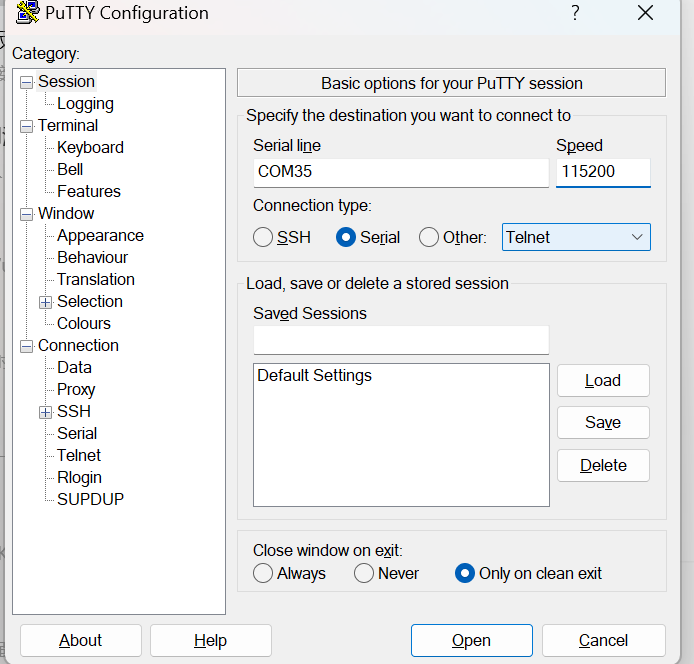Screen dimensions: 694x664
Task: Click the PuTTY icon in title bar
Action: coord(27,12)
